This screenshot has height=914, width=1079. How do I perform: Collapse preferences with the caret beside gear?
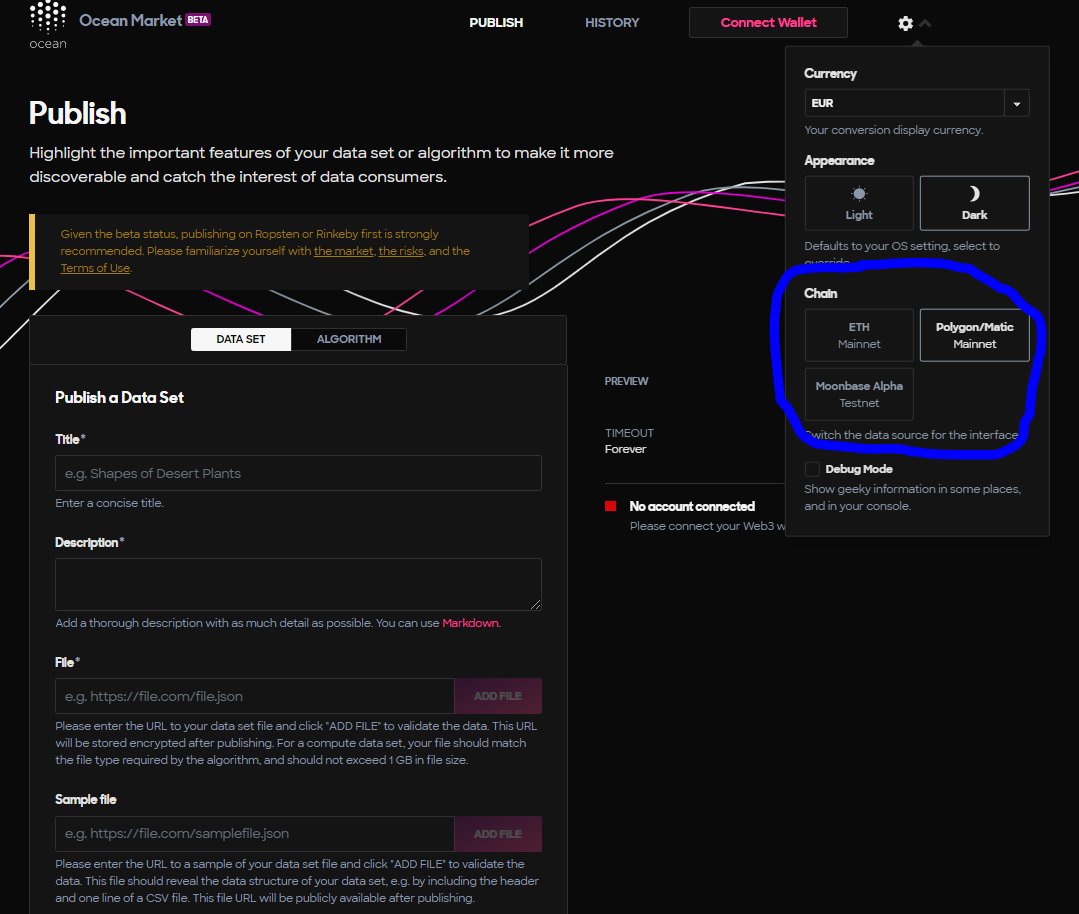click(x=925, y=23)
